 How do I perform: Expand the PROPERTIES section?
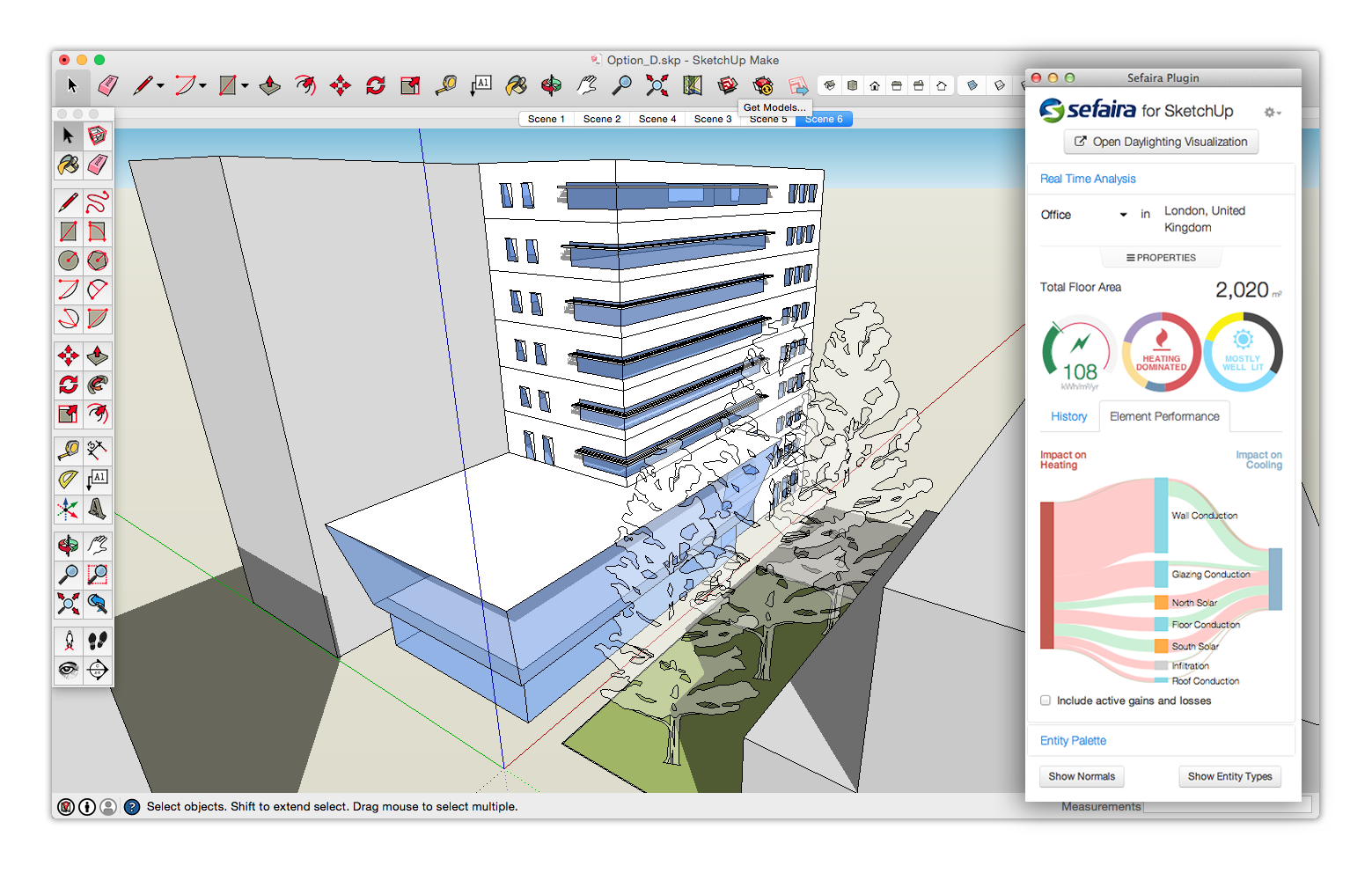1161,258
